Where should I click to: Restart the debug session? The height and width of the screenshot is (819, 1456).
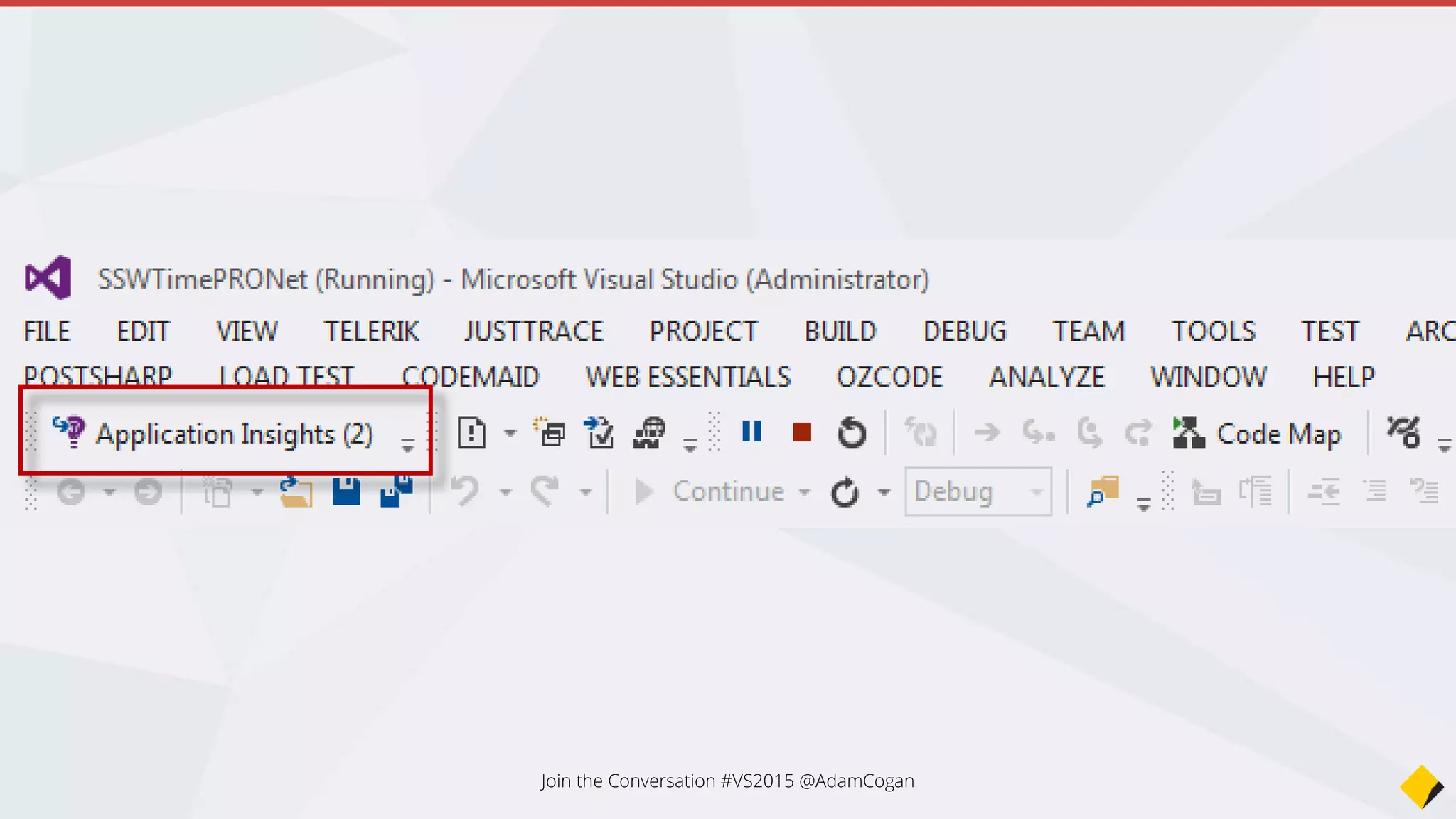pos(852,432)
